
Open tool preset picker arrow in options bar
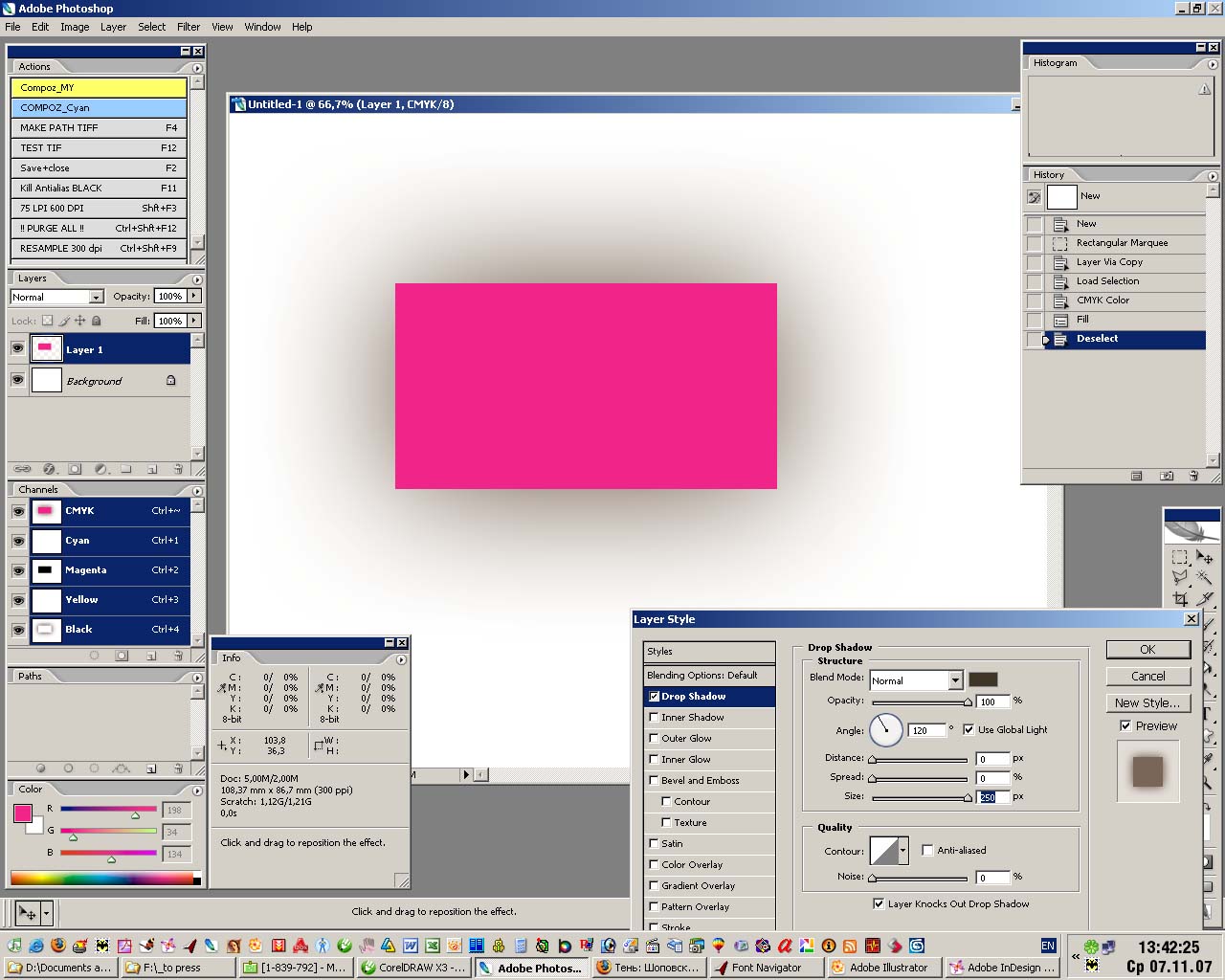[x=46, y=913]
